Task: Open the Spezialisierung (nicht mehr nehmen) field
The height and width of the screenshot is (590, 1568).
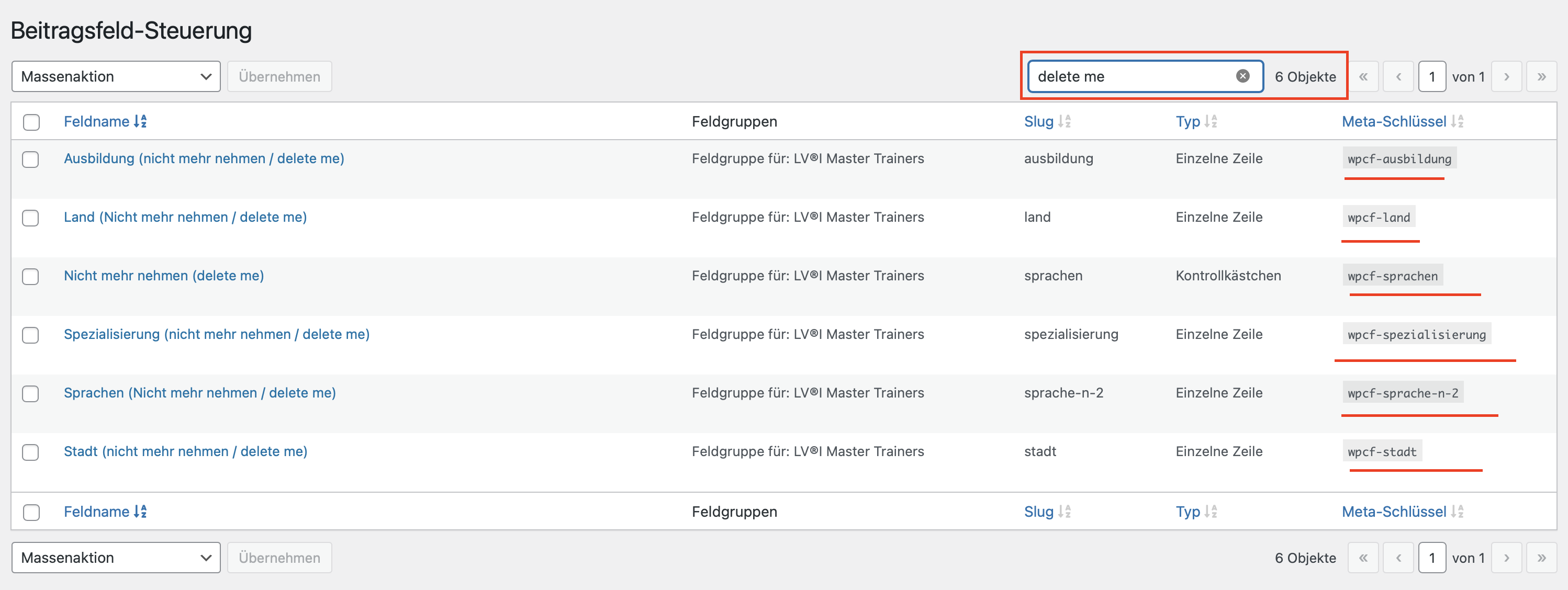Action: click(217, 335)
